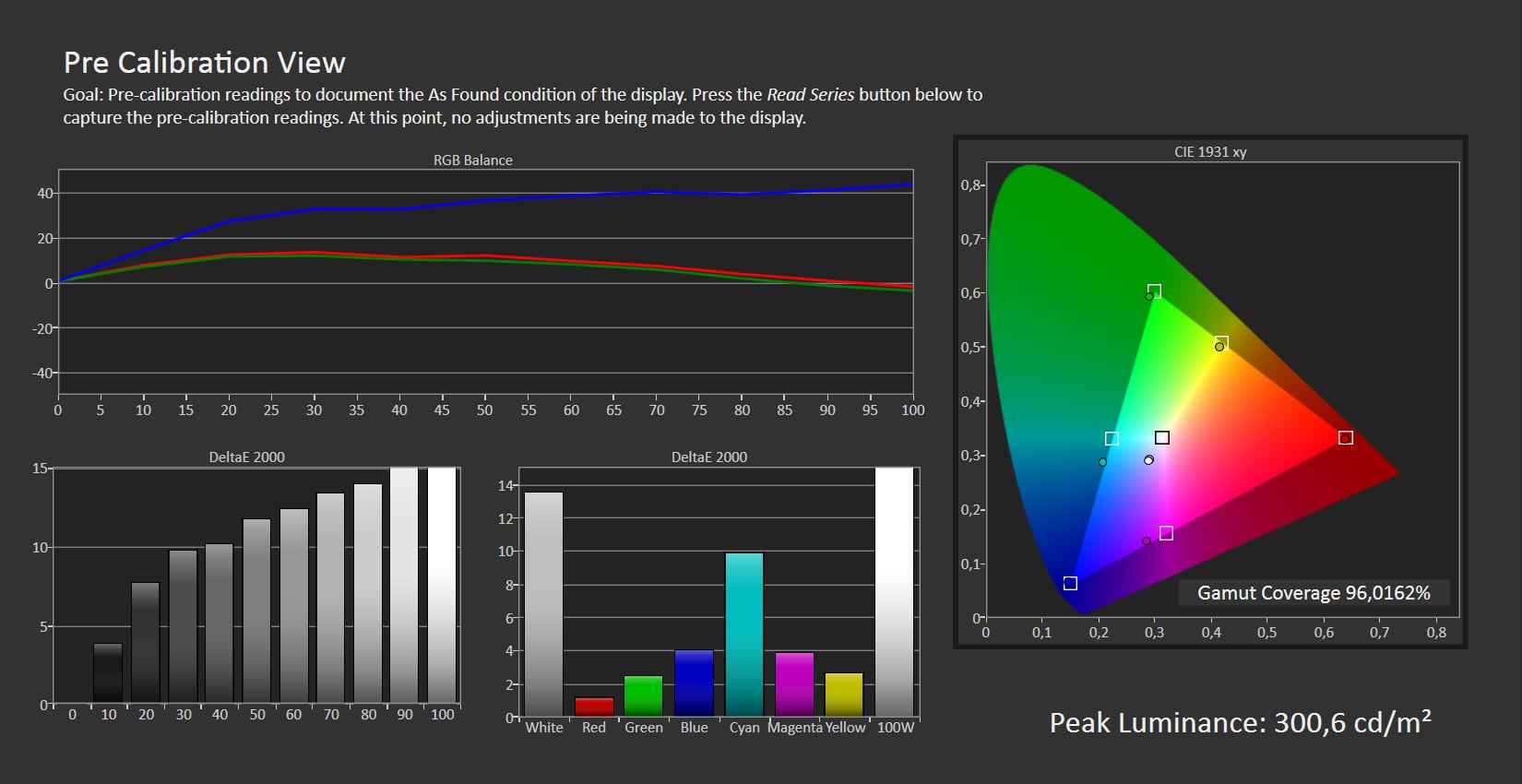Click the Yellow axis label
1522x784 pixels.
(x=845, y=727)
